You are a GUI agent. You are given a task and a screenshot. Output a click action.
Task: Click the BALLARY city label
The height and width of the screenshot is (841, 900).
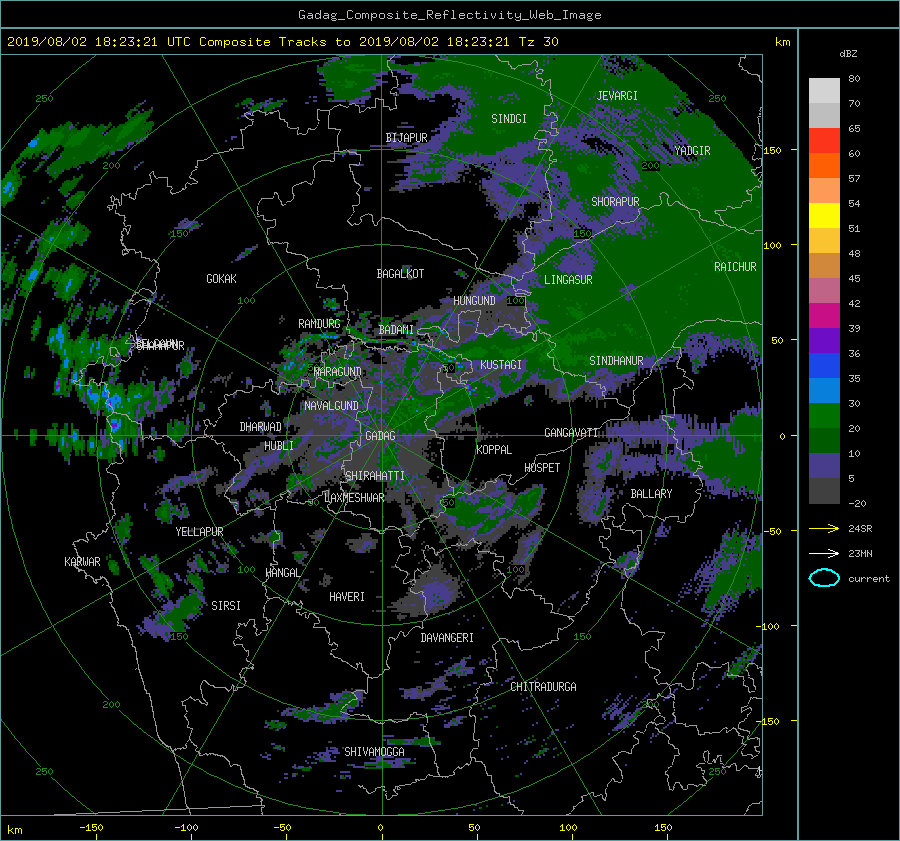[651, 494]
